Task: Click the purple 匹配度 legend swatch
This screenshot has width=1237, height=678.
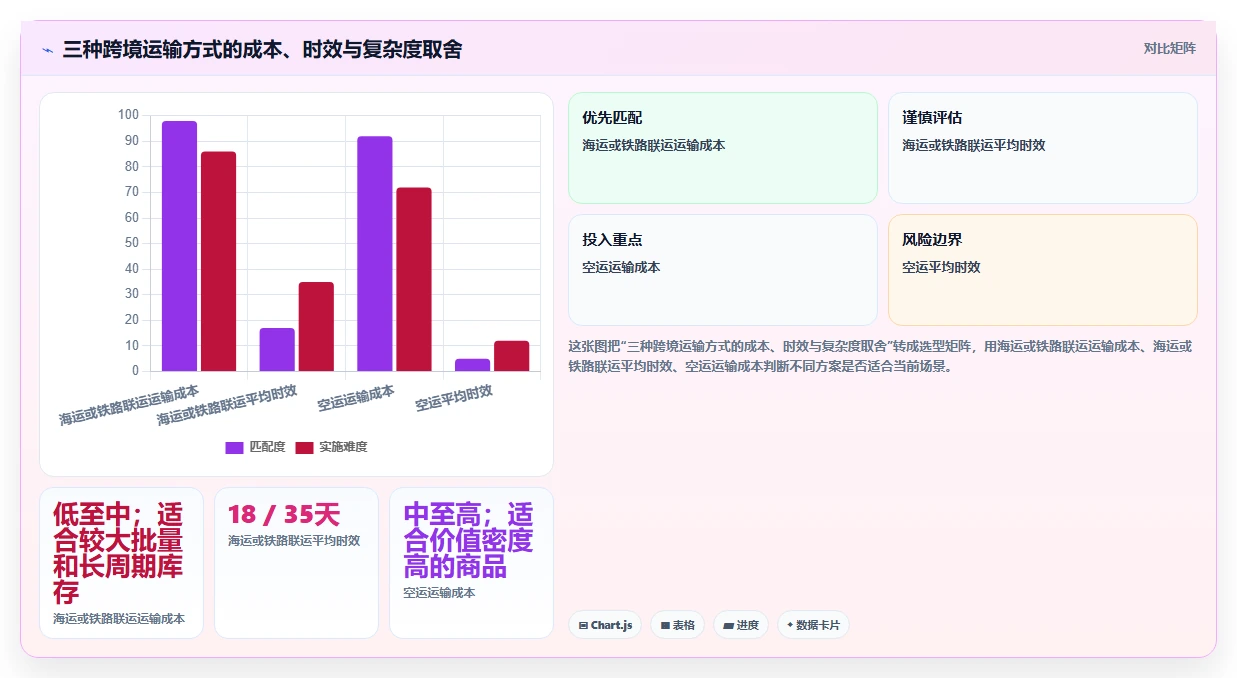Action: 235,447
